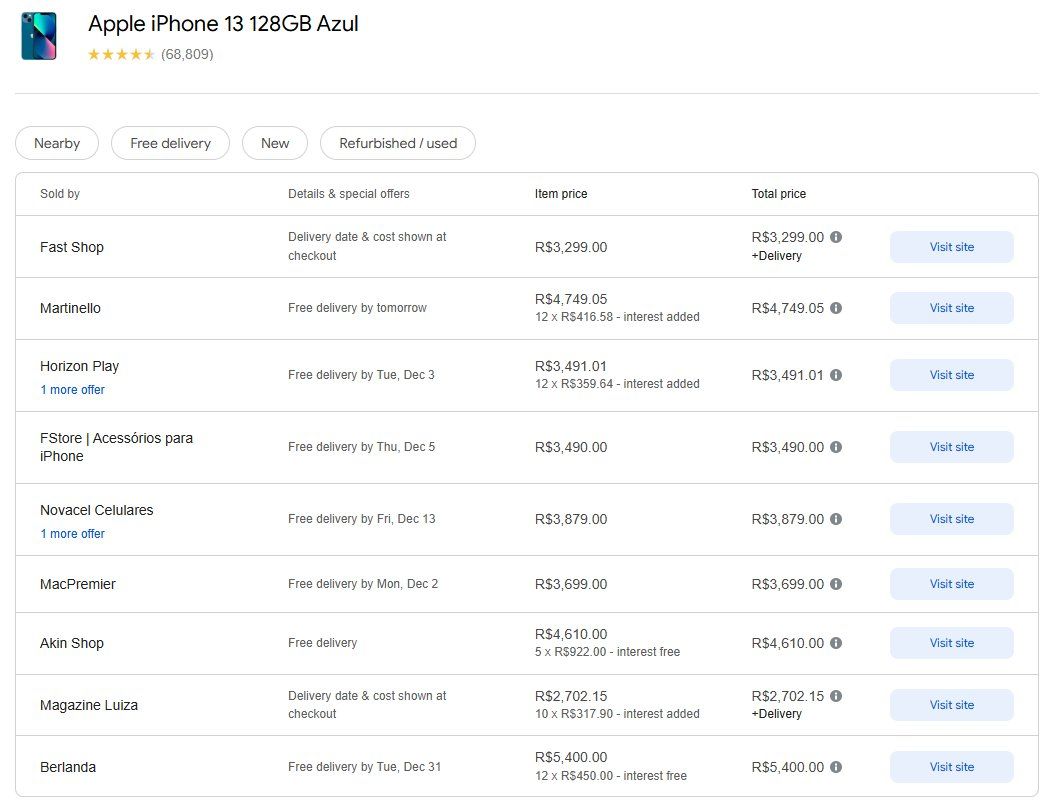Select the New condition filter
The height and width of the screenshot is (801, 1050).
275,143
